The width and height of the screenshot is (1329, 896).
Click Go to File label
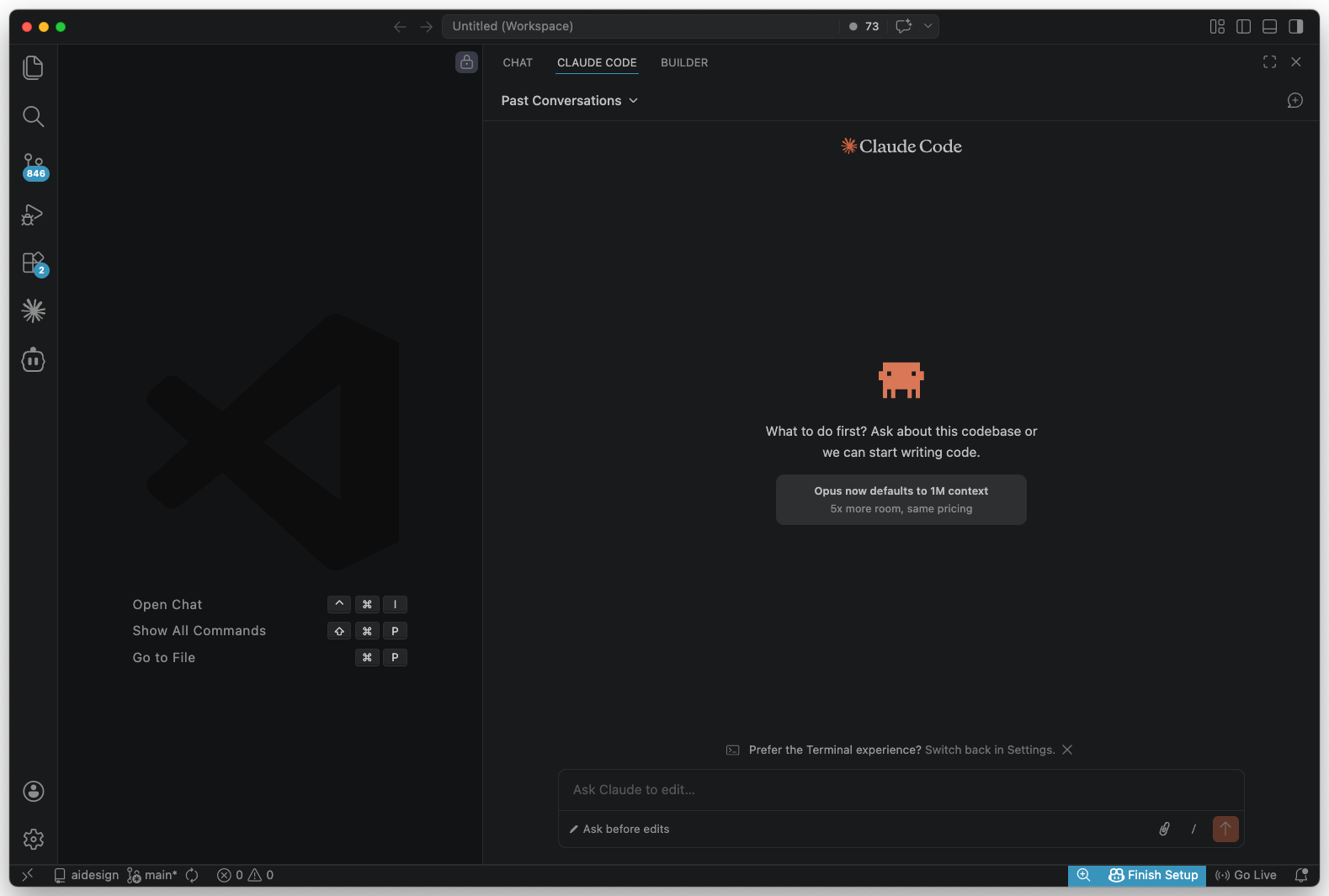(164, 658)
